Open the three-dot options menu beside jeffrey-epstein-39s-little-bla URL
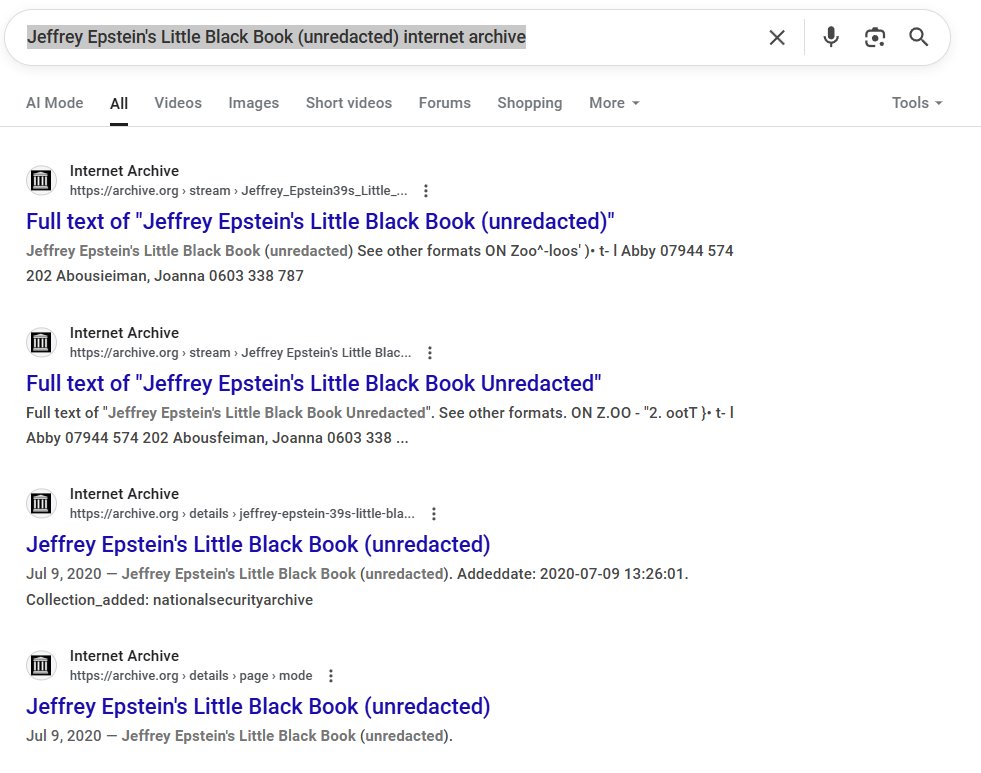This screenshot has height=773, width=981. 434,514
